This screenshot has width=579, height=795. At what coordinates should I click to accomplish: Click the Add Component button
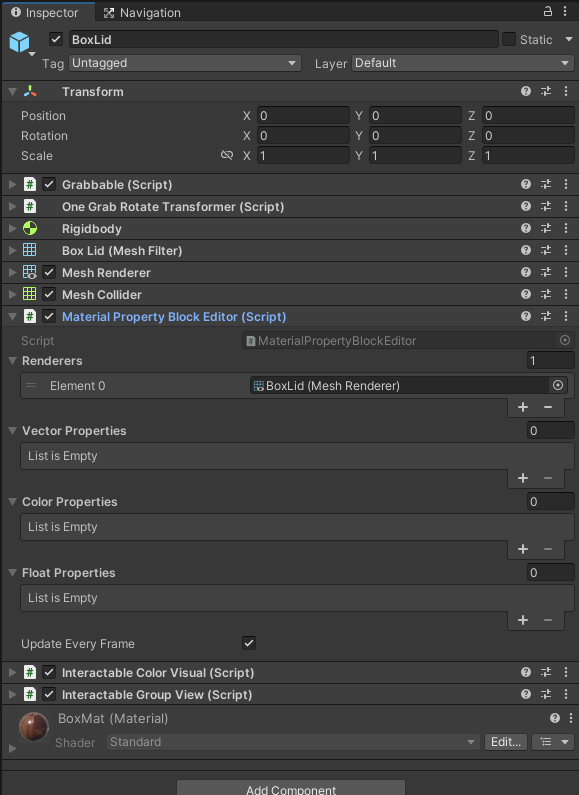pos(291,788)
